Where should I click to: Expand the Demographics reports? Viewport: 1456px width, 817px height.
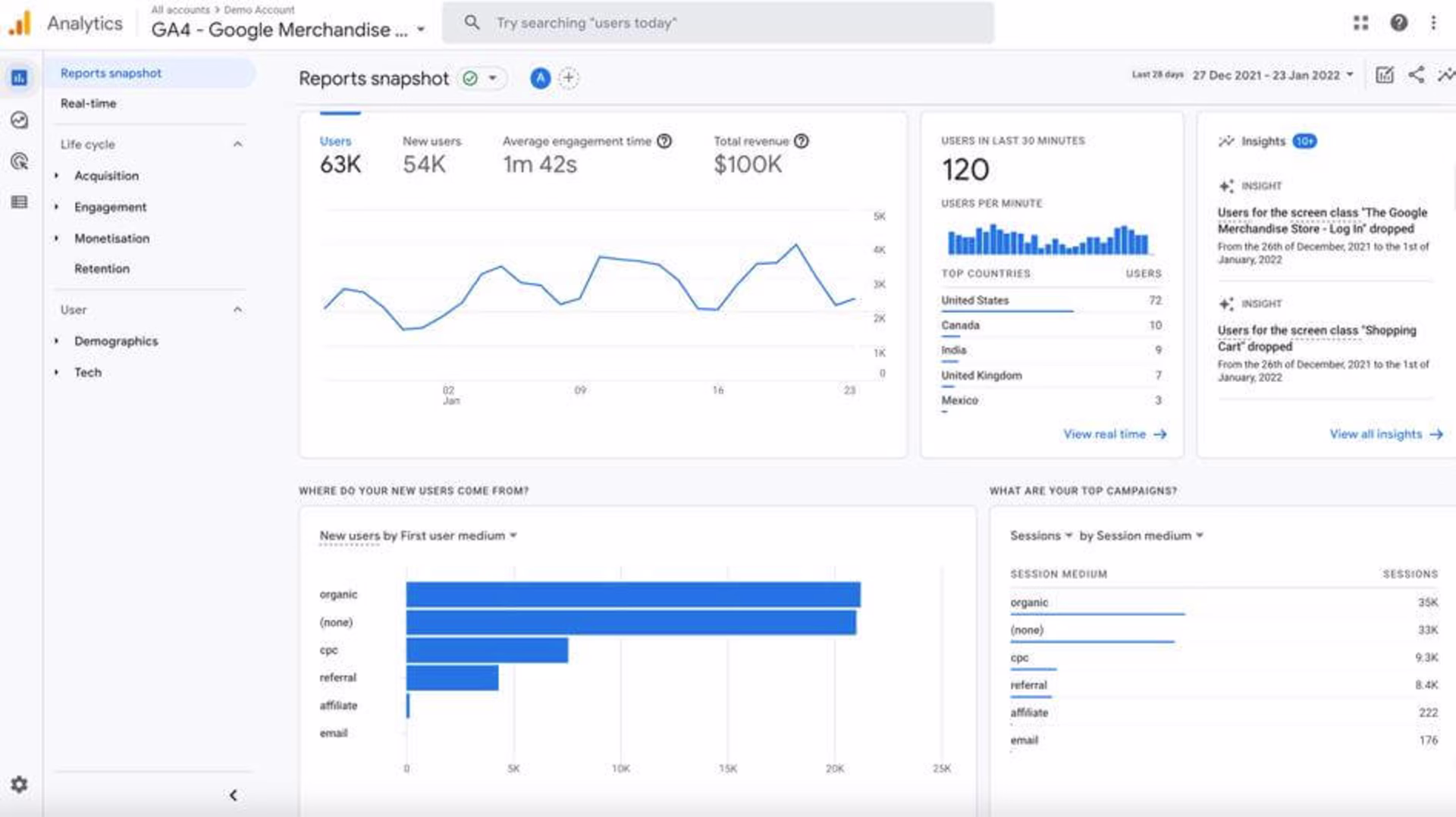(x=57, y=341)
